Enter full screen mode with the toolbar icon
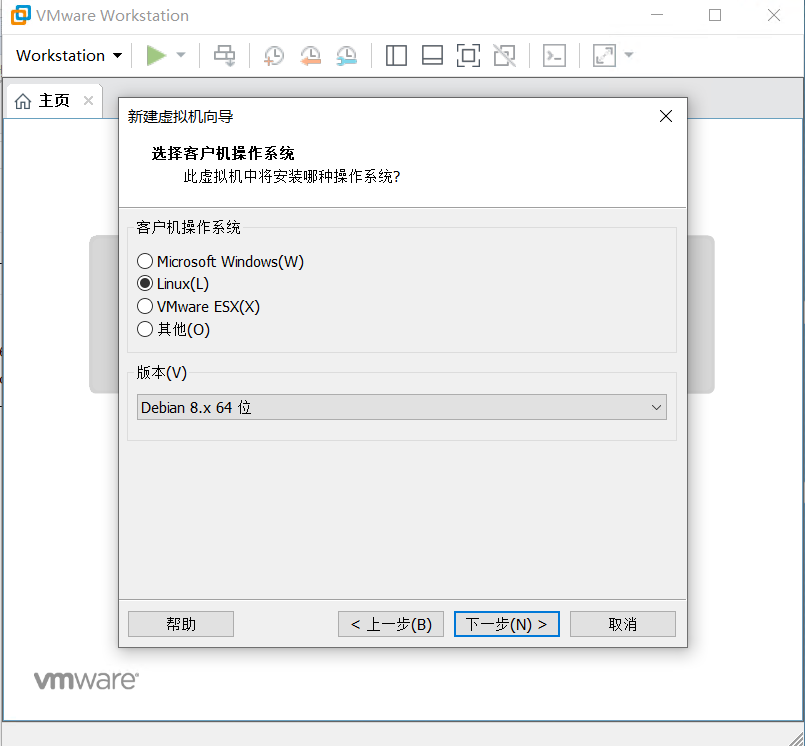Screen dimensions: 805x746 (468, 55)
